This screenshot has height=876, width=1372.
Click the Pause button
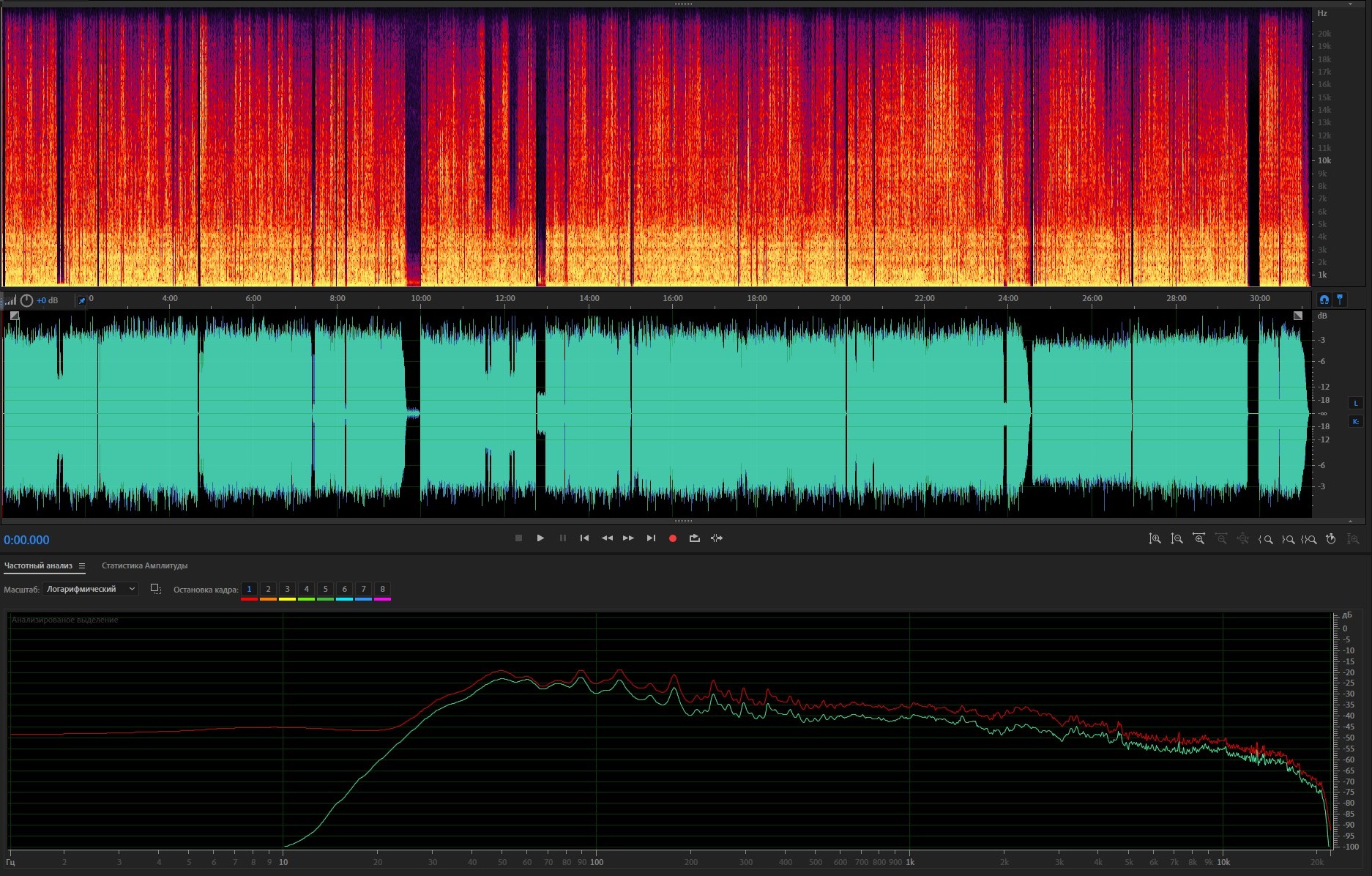pyautogui.click(x=562, y=538)
